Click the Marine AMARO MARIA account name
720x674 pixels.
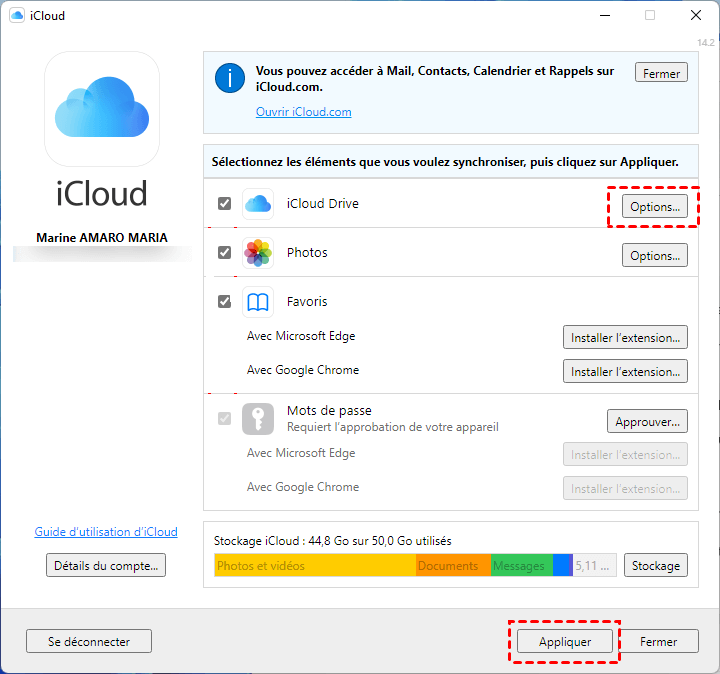click(102, 237)
